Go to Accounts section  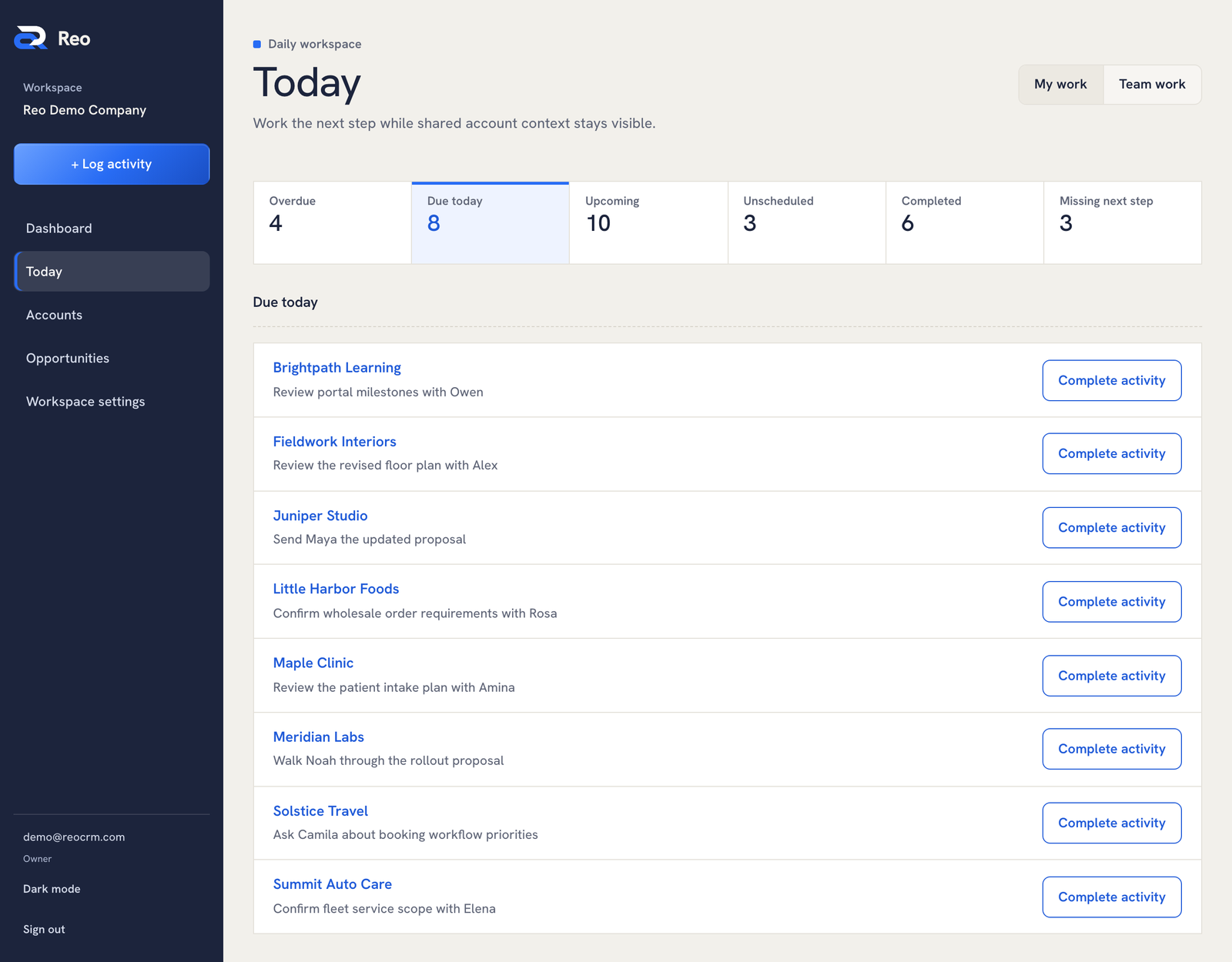click(x=112, y=315)
